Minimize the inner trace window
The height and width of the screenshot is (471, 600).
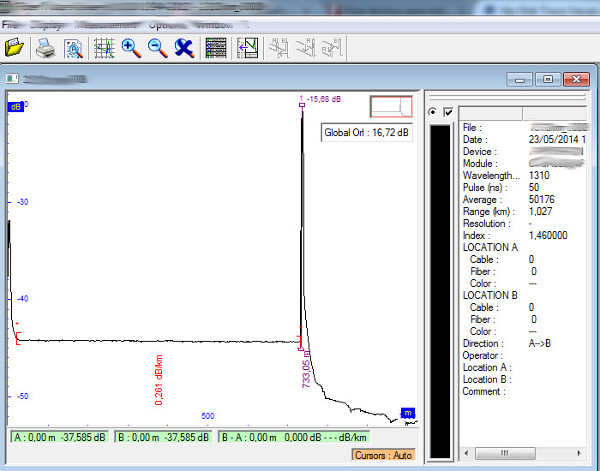[519, 79]
